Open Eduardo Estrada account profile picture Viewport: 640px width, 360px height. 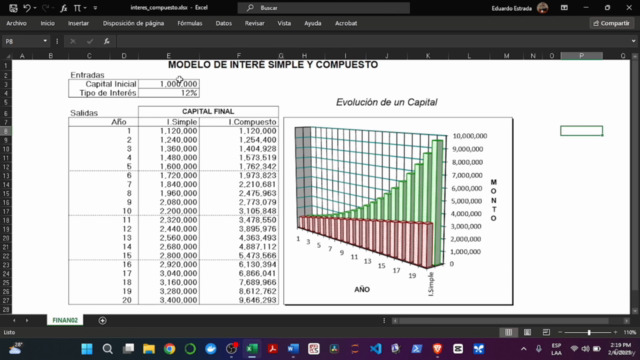click(542, 8)
